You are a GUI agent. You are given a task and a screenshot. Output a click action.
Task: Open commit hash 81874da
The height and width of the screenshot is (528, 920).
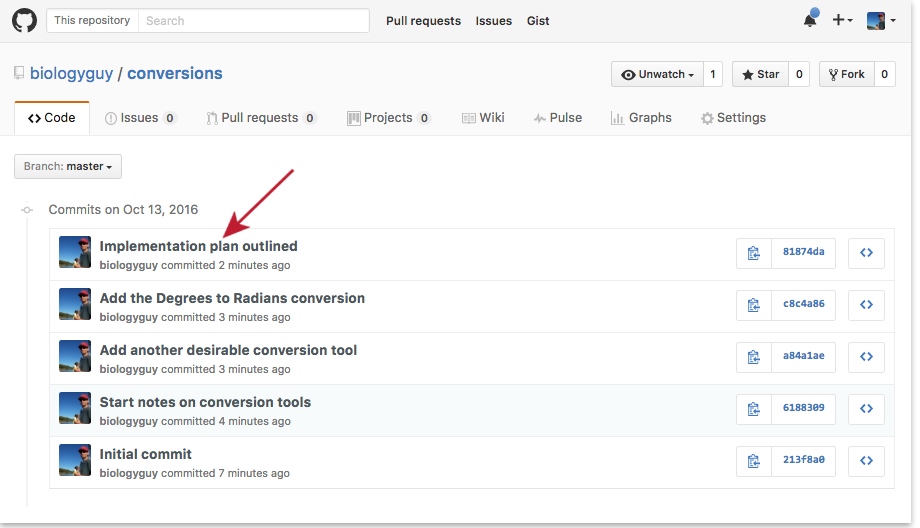click(803, 252)
